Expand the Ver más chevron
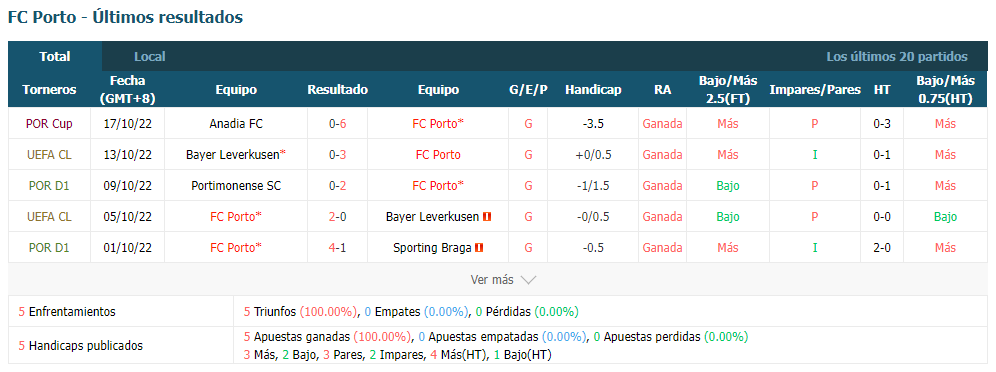This screenshot has height=372, width=996. point(528,280)
